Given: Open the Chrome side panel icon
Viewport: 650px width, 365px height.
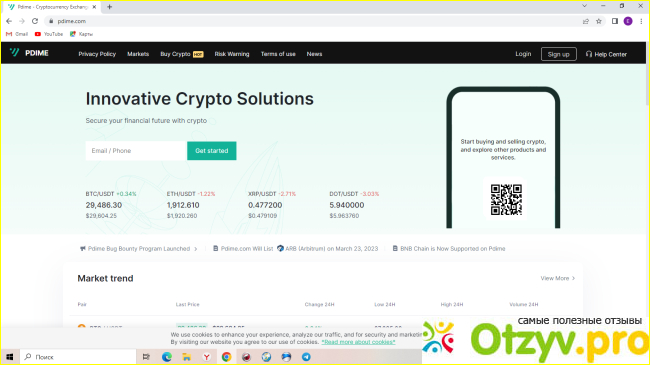Looking at the screenshot, I should (x=615, y=21).
